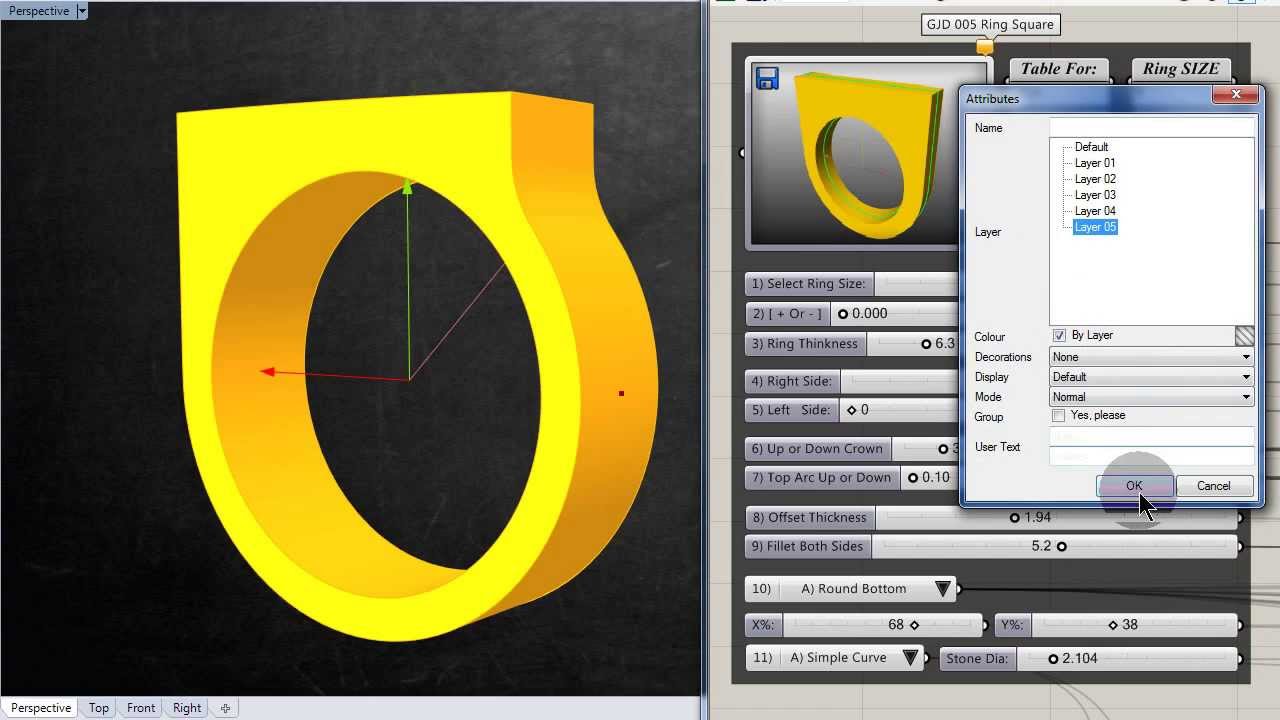Add a new viewport tab with plus icon
This screenshot has width=1280, height=720.
pos(225,708)
